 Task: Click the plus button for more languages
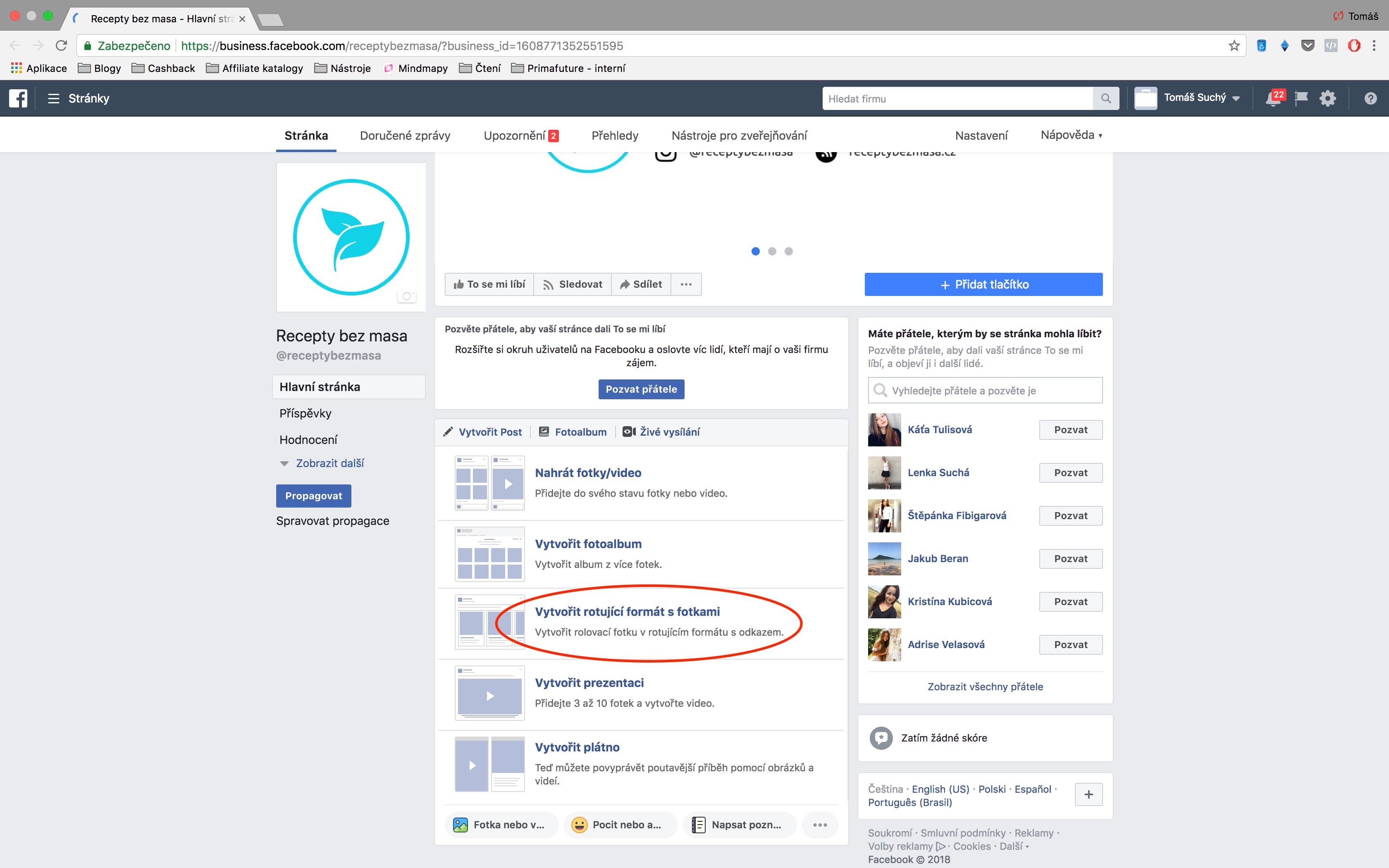coord(1088,794)
